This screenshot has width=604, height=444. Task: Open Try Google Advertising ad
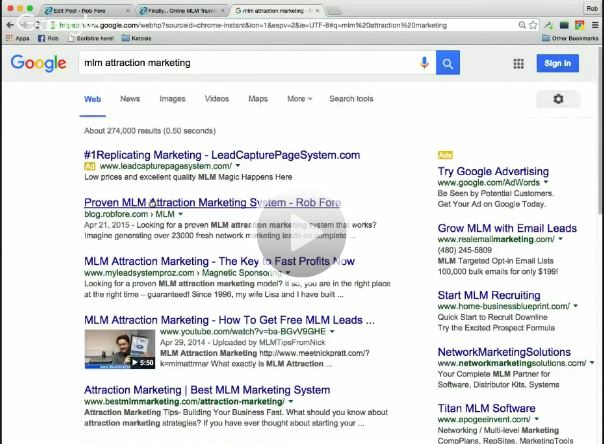493,171
